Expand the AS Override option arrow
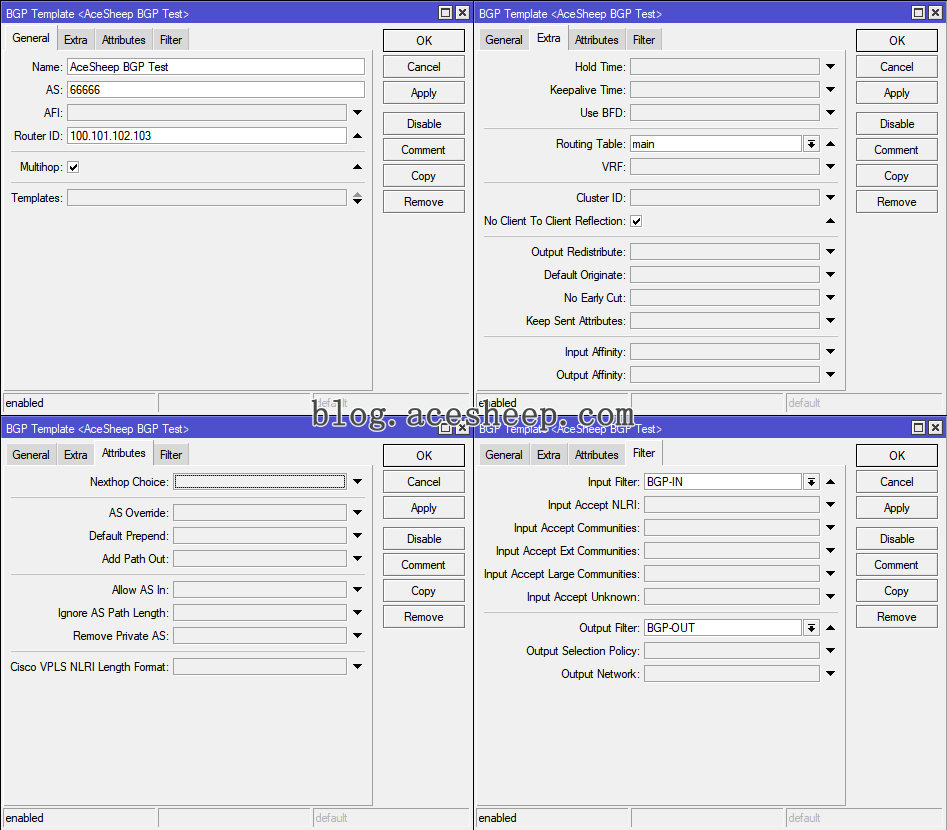The width and height of the screenshot is (947, 830). pos(357,513)
